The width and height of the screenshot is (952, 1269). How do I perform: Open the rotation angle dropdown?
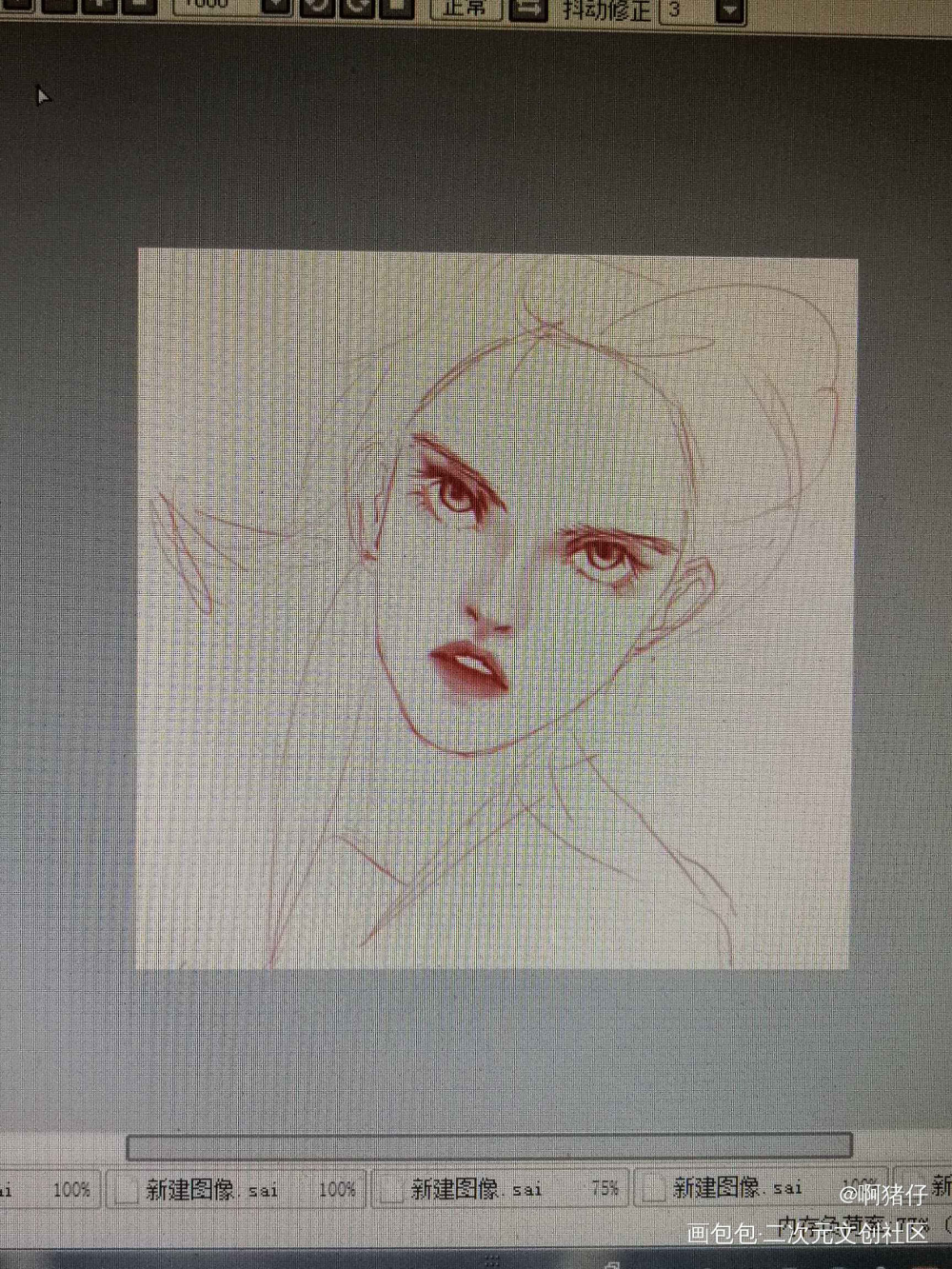click(275, 8)
